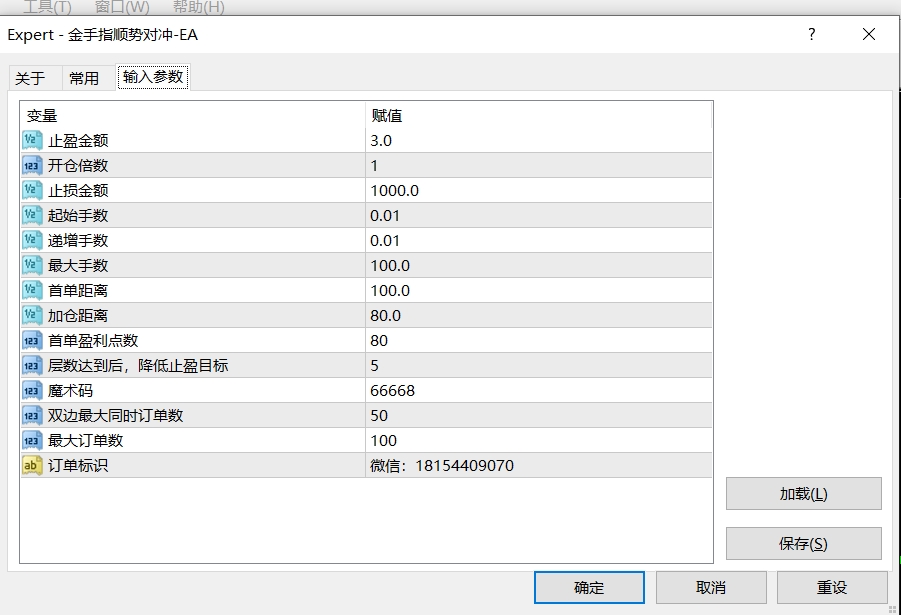Cancel the dialog with 取消
This screenshot has height=615, width=901.
710,588
